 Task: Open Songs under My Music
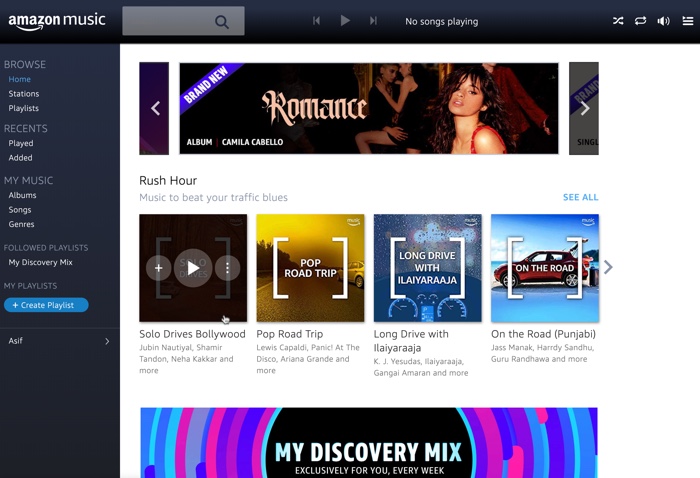coord(20,210)
